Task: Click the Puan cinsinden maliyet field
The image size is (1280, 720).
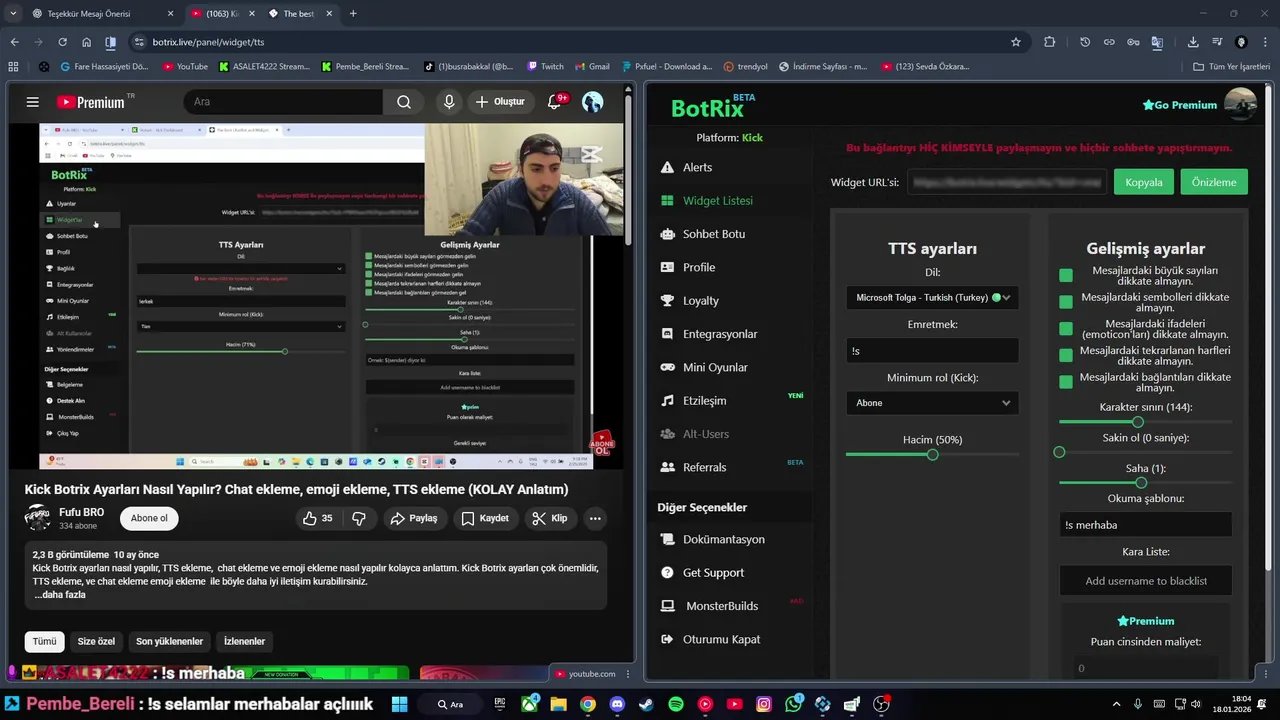Action: pyautogui.click(x=1145, y=668)
